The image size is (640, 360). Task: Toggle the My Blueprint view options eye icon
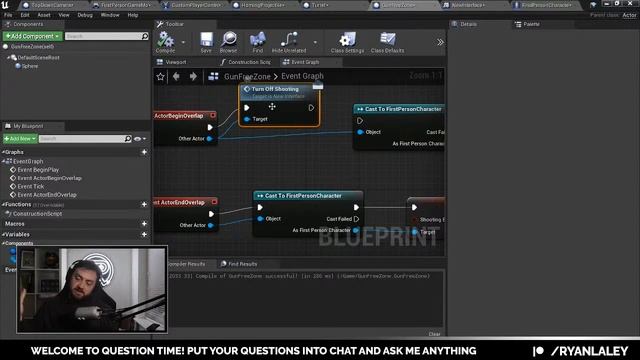pos(140,139)
